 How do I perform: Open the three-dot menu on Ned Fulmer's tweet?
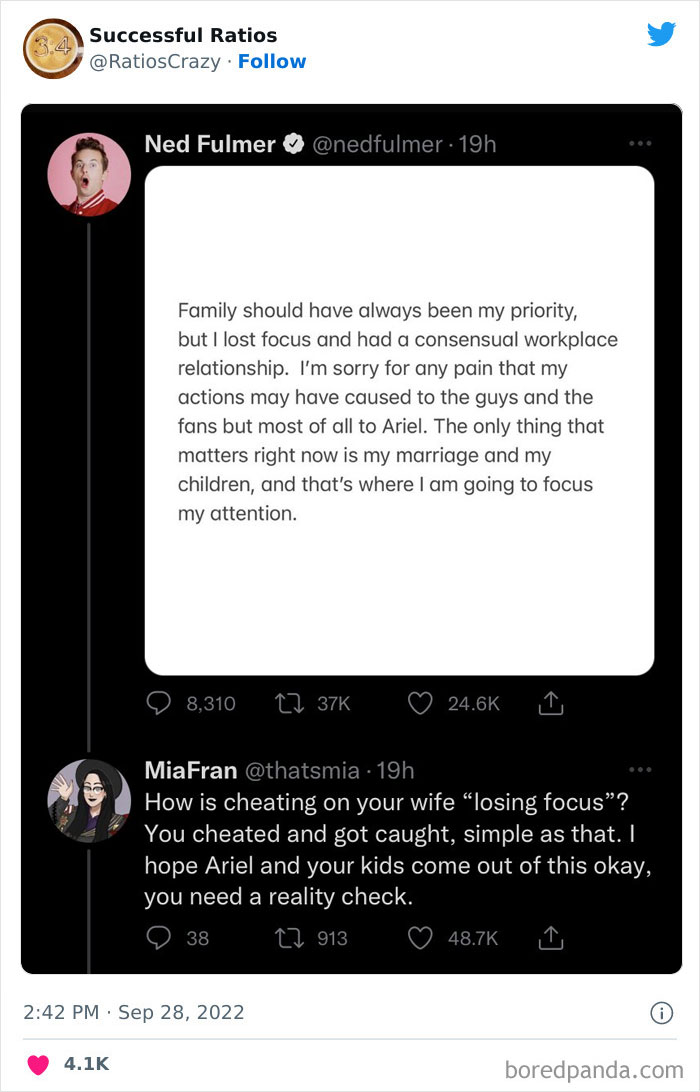point(640,144)
